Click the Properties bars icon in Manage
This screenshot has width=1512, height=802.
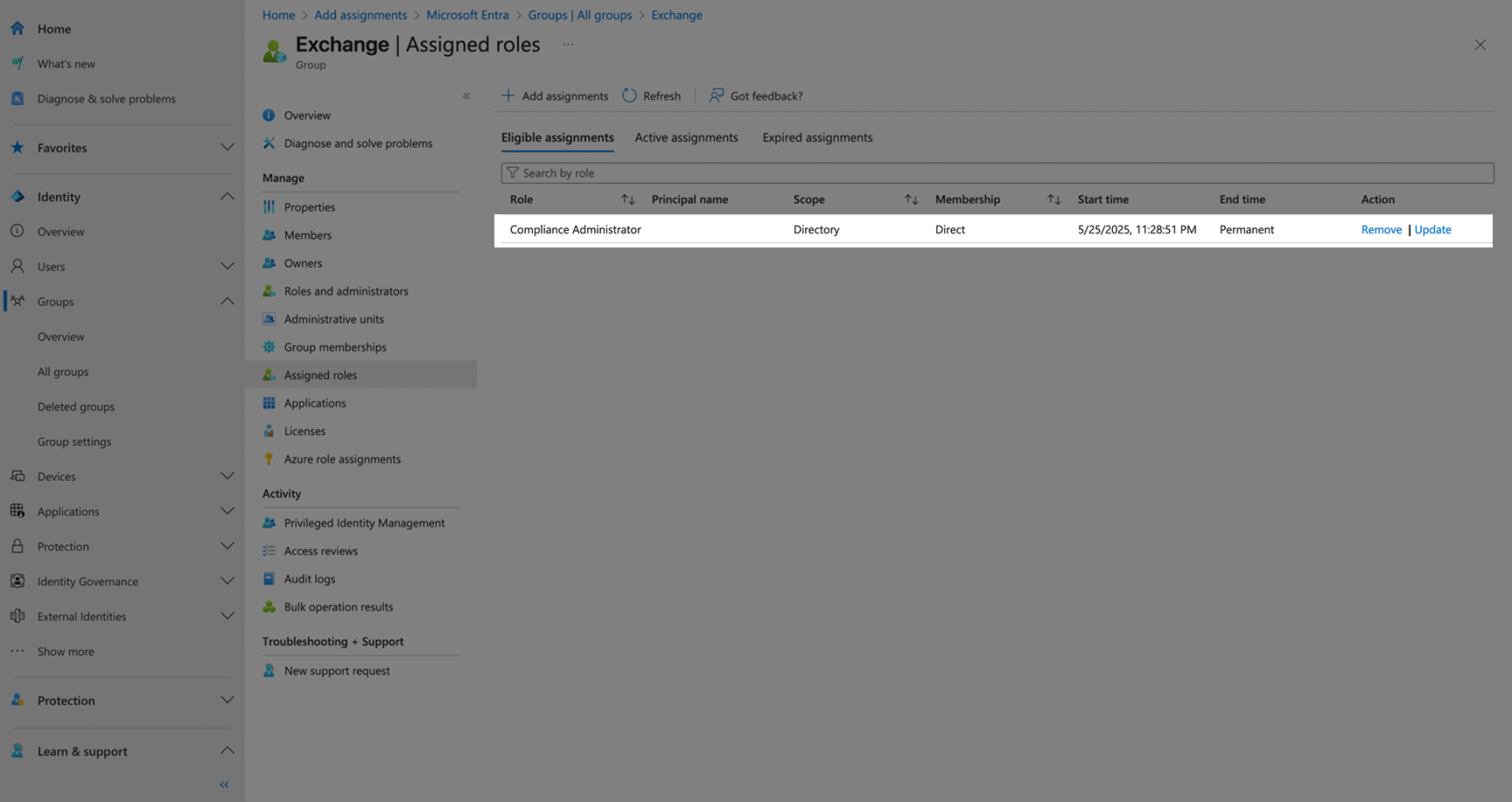tap(269, 207)
